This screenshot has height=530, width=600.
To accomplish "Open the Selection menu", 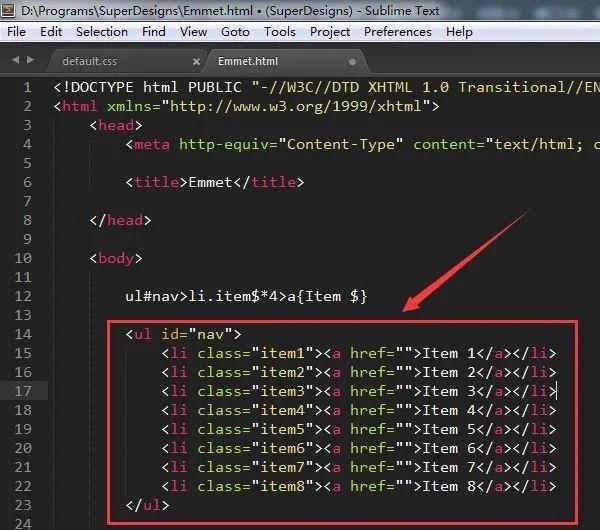I will 102,32.
